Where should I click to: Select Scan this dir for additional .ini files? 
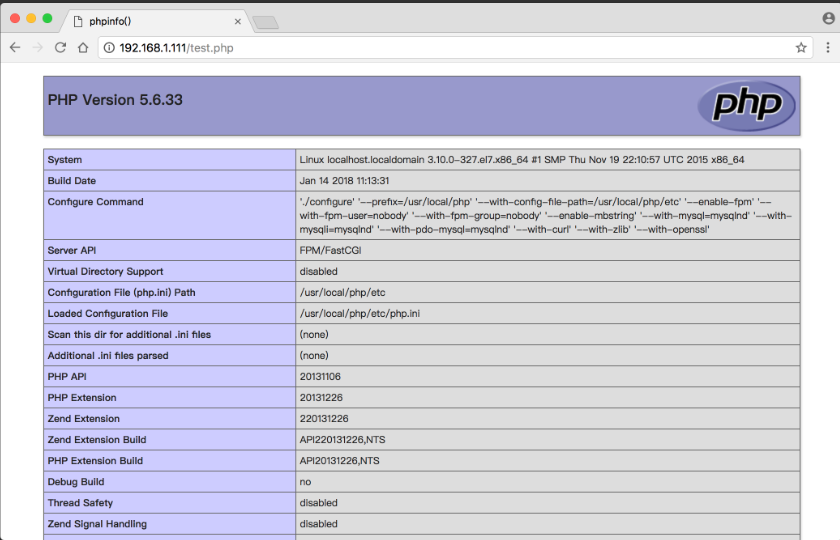point(129,334)
